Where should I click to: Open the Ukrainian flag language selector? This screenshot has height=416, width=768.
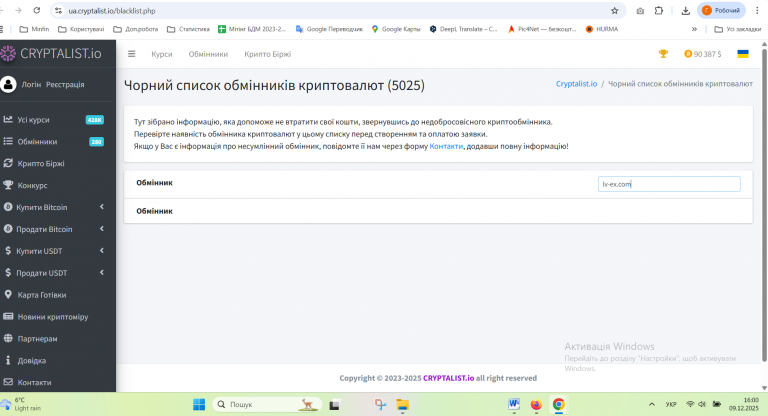(x=743, y=54)
